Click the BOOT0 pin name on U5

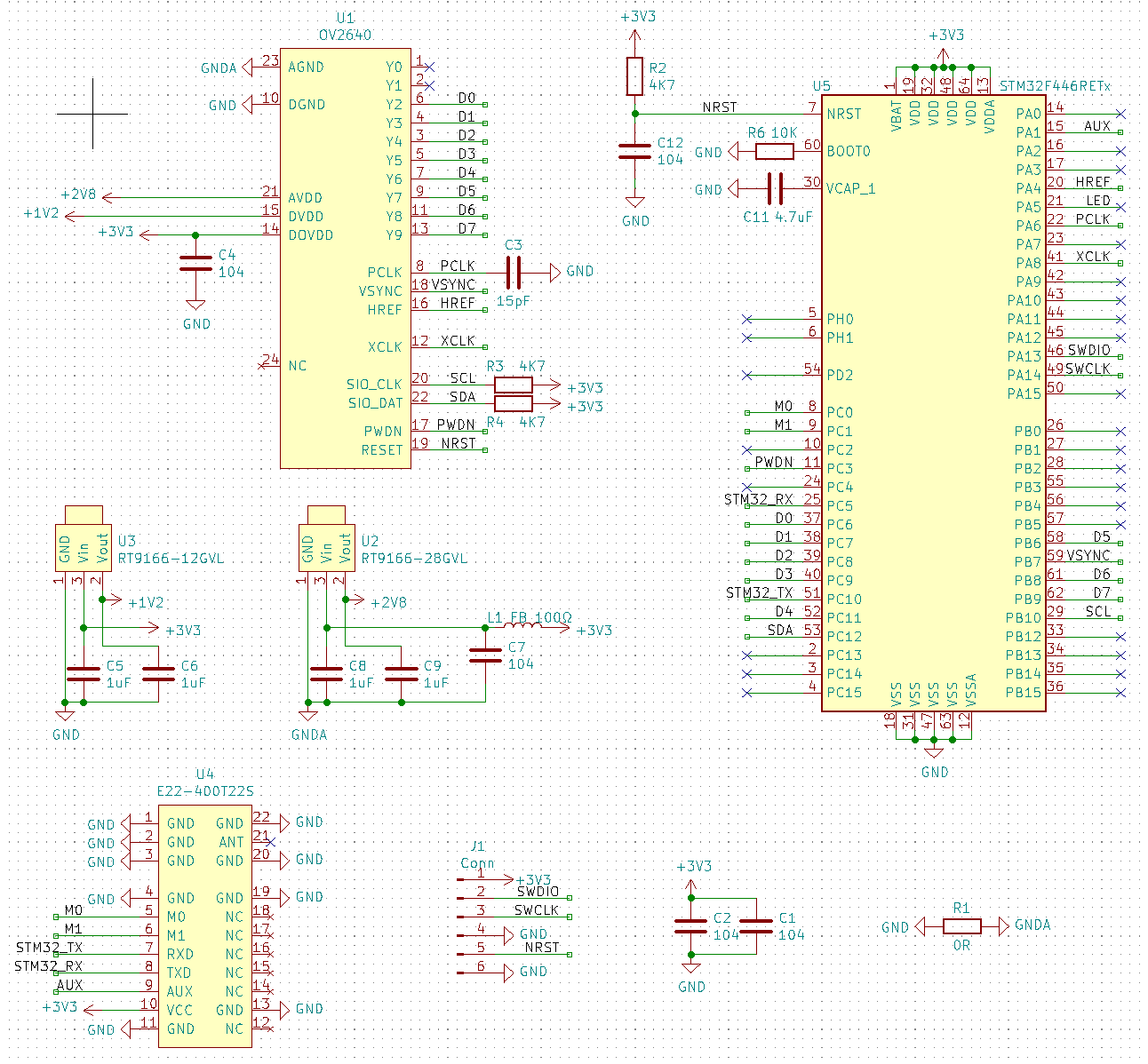849,152
